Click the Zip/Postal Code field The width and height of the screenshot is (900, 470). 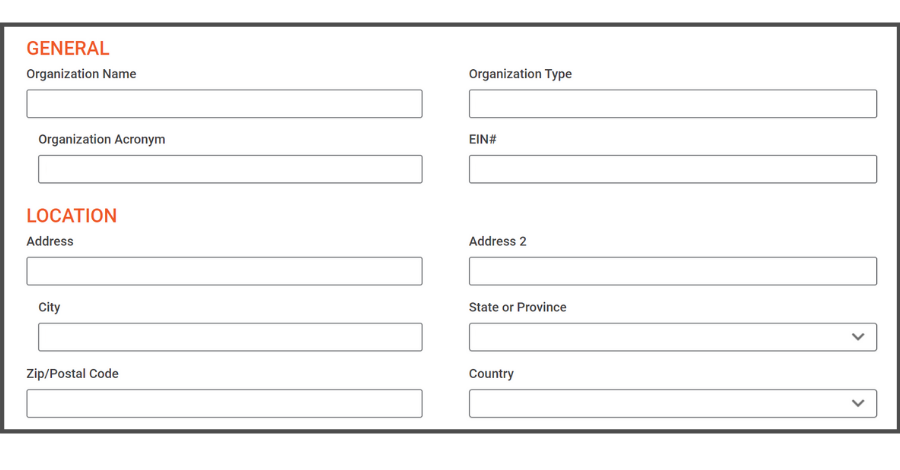tap(224, 403)
